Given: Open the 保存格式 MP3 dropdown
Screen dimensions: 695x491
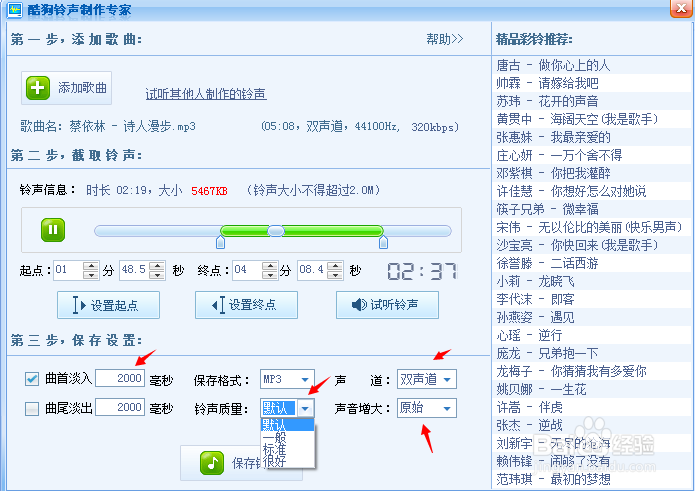Looking at the screenshot, I should click(x=287, y=379).
